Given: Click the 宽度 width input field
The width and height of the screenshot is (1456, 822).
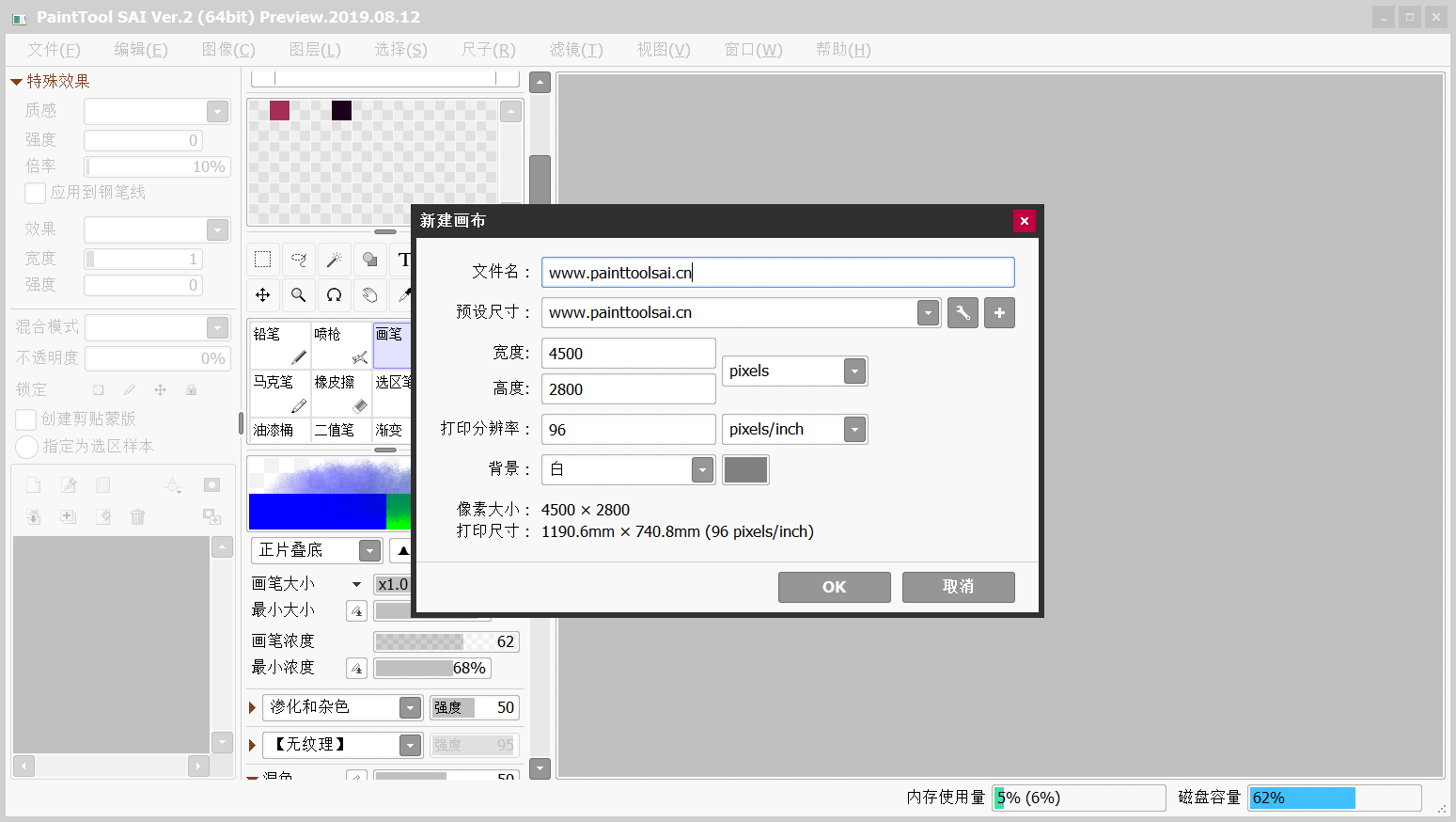Looking at the screenshot, I should click(629, 354).
